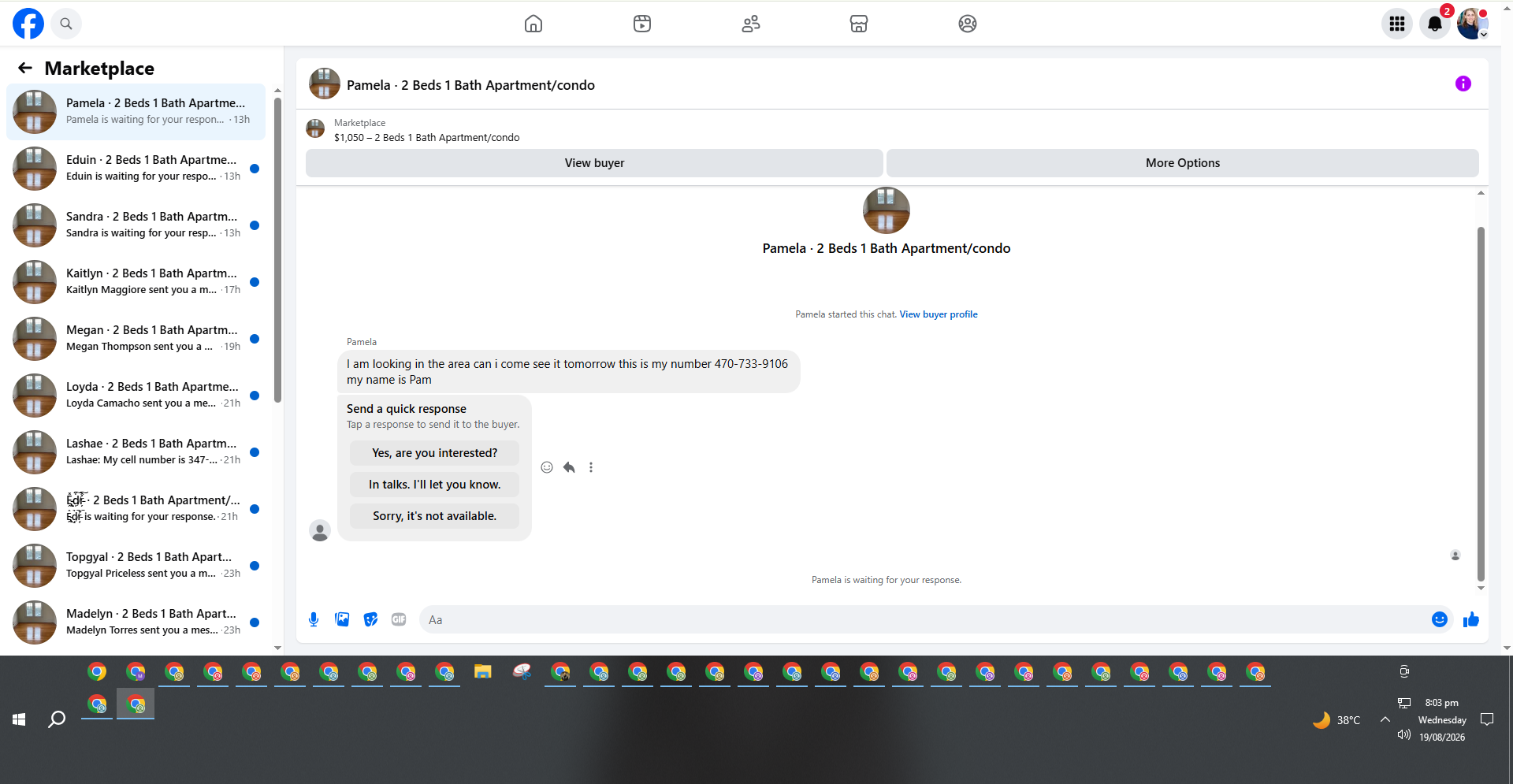Click the conversation list scrollbar
This screenshot has width=1513, height=784.
[277, 249]
